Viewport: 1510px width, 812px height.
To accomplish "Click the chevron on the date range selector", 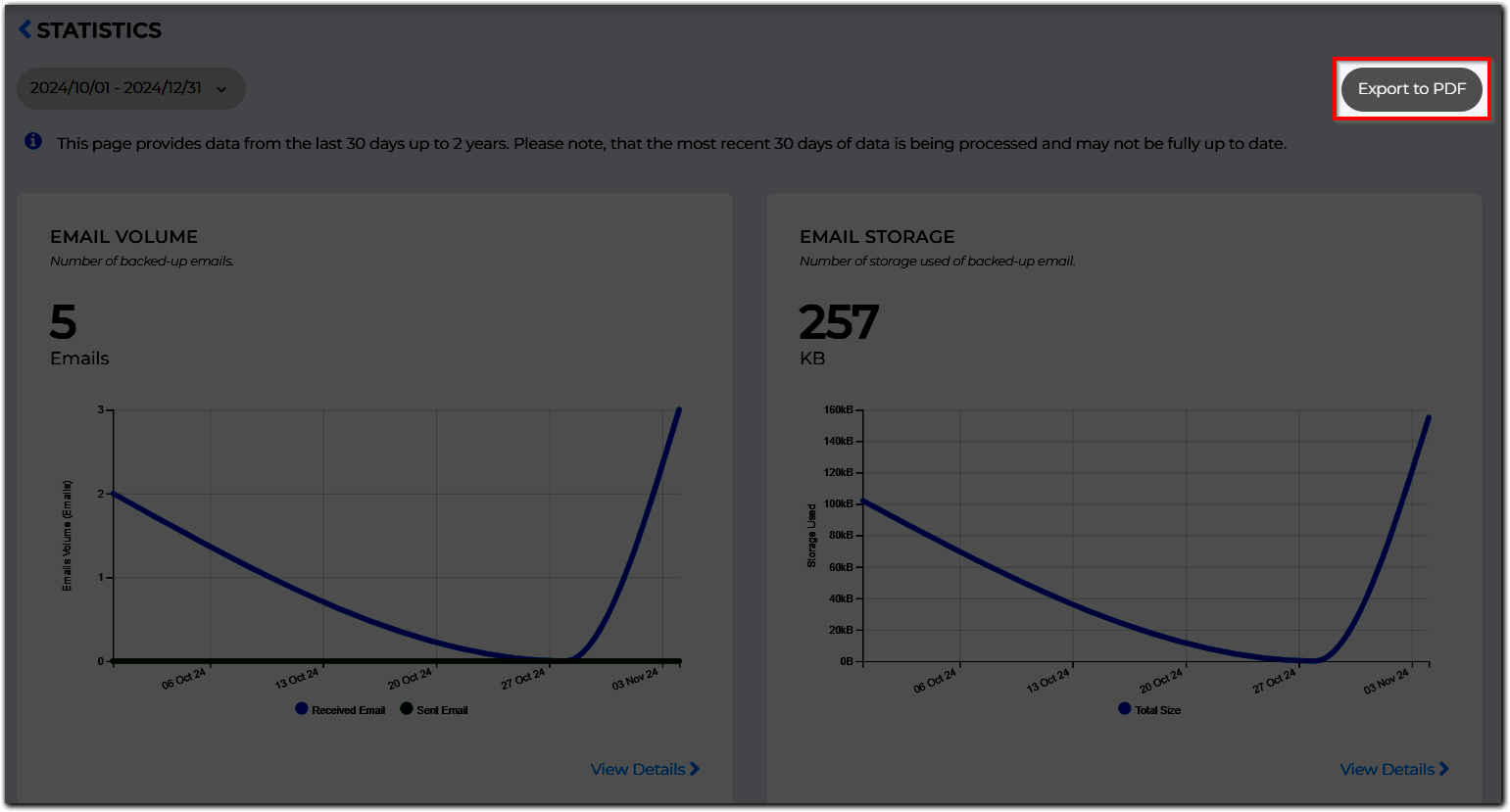I will click(223, 88).
